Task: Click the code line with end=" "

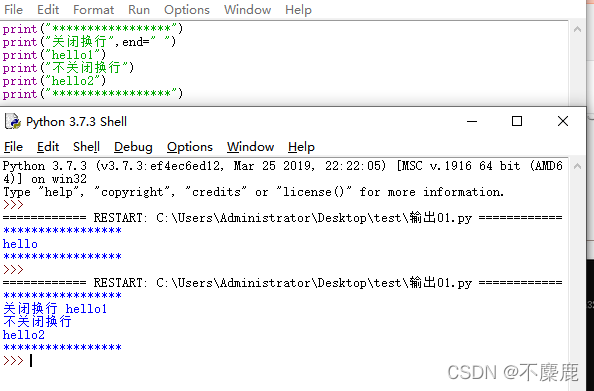Action: click(x=89, y=42)
